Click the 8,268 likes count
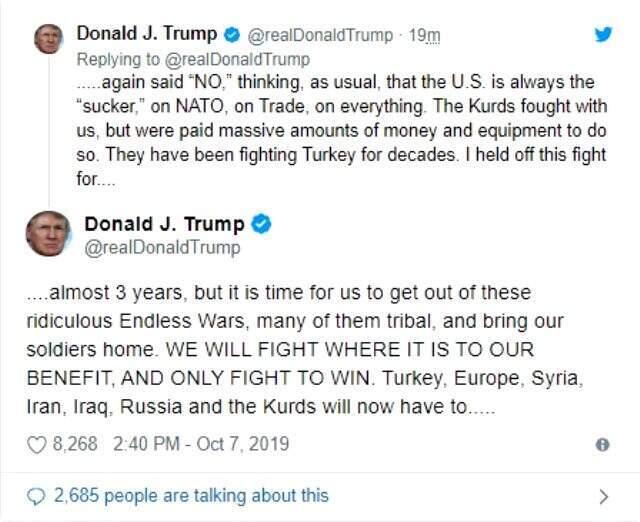The image size is (640, 522). [x=76, y=444]
